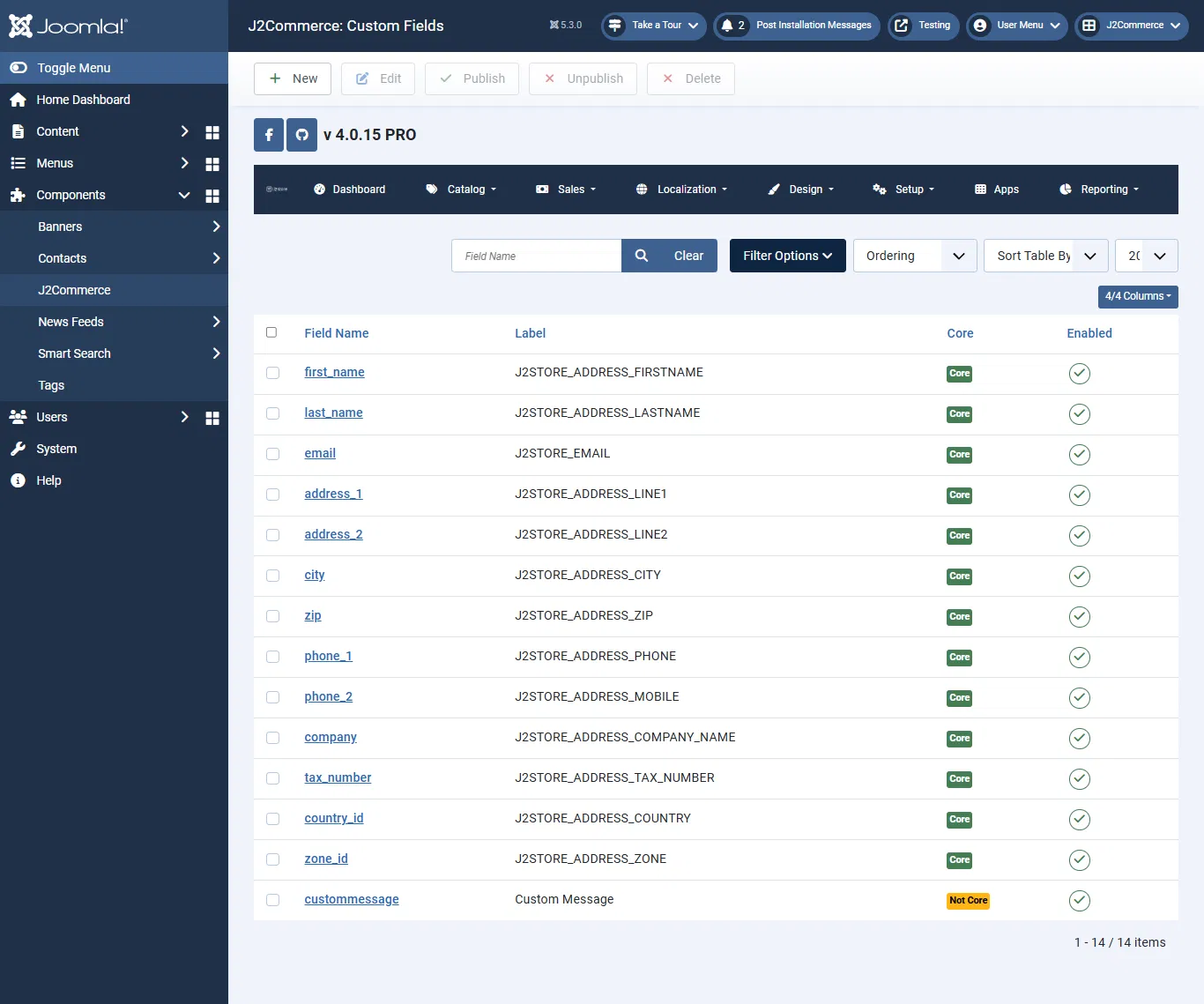This screenshot has width=1204, height=1004.
Task: Open the Catalog menu
Action: [x=462, y=190]
